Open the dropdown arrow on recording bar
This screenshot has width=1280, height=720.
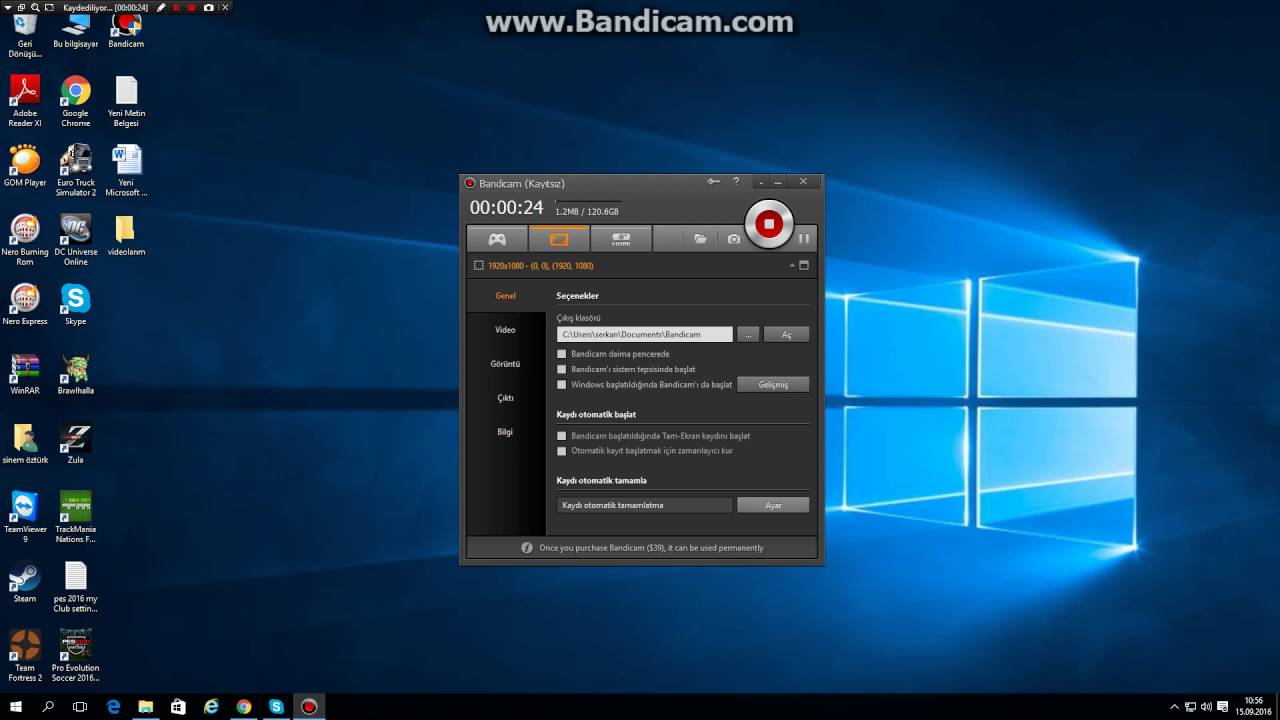point(6,7)
